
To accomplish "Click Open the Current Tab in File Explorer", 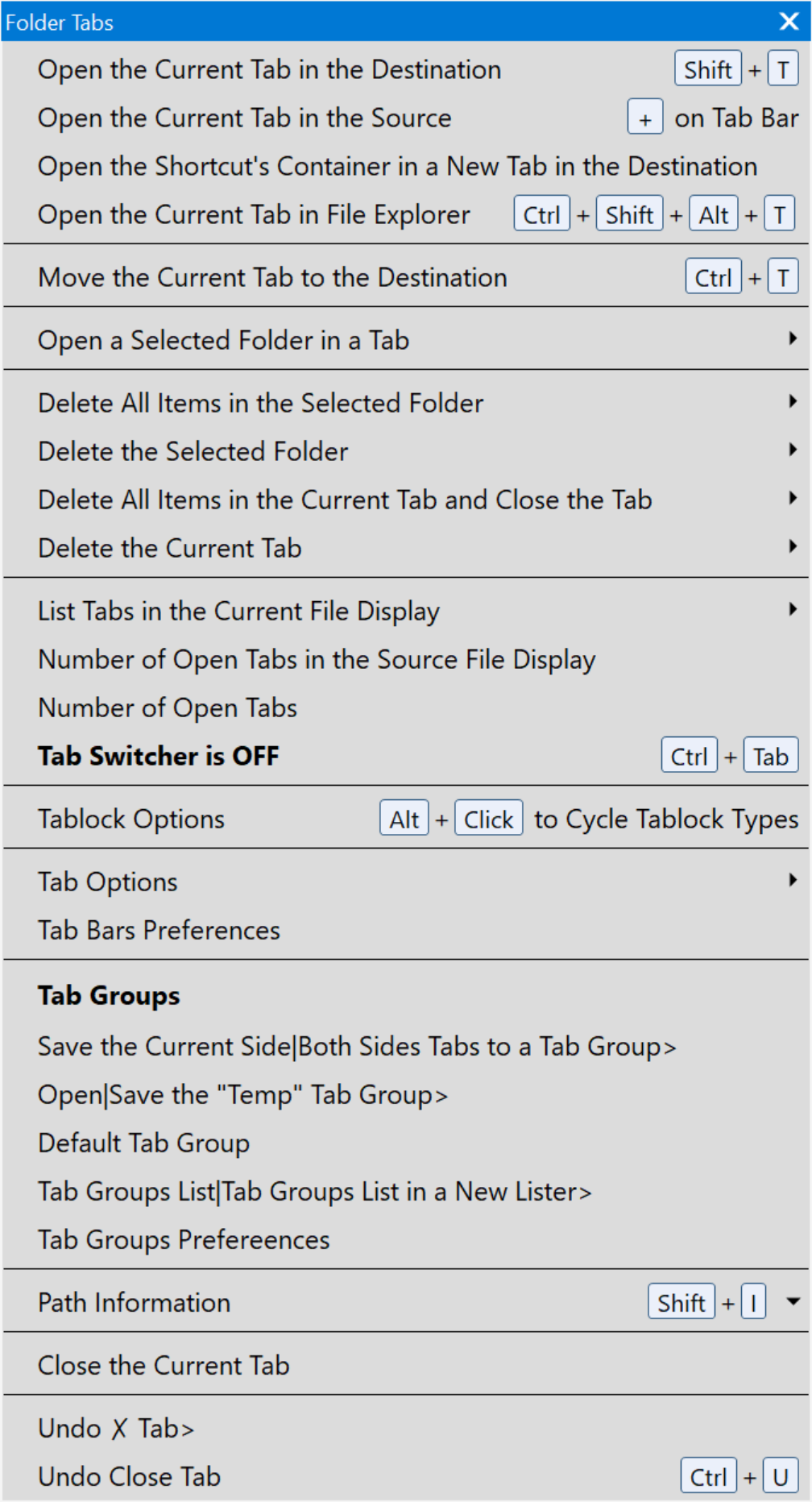I will (406, 214).
